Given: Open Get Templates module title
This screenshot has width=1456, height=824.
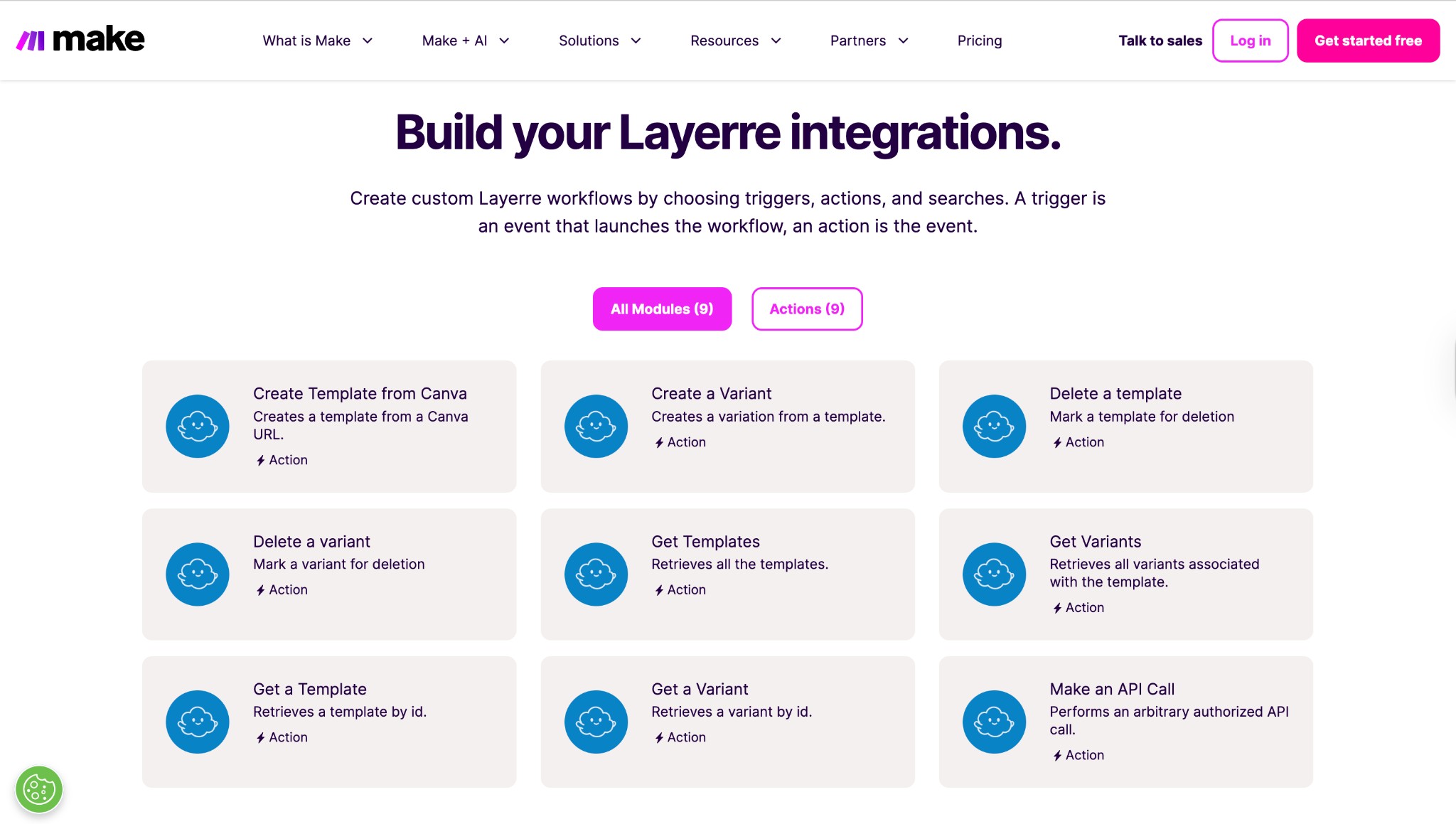Looking at the screenshot, I should coord(705,541).
